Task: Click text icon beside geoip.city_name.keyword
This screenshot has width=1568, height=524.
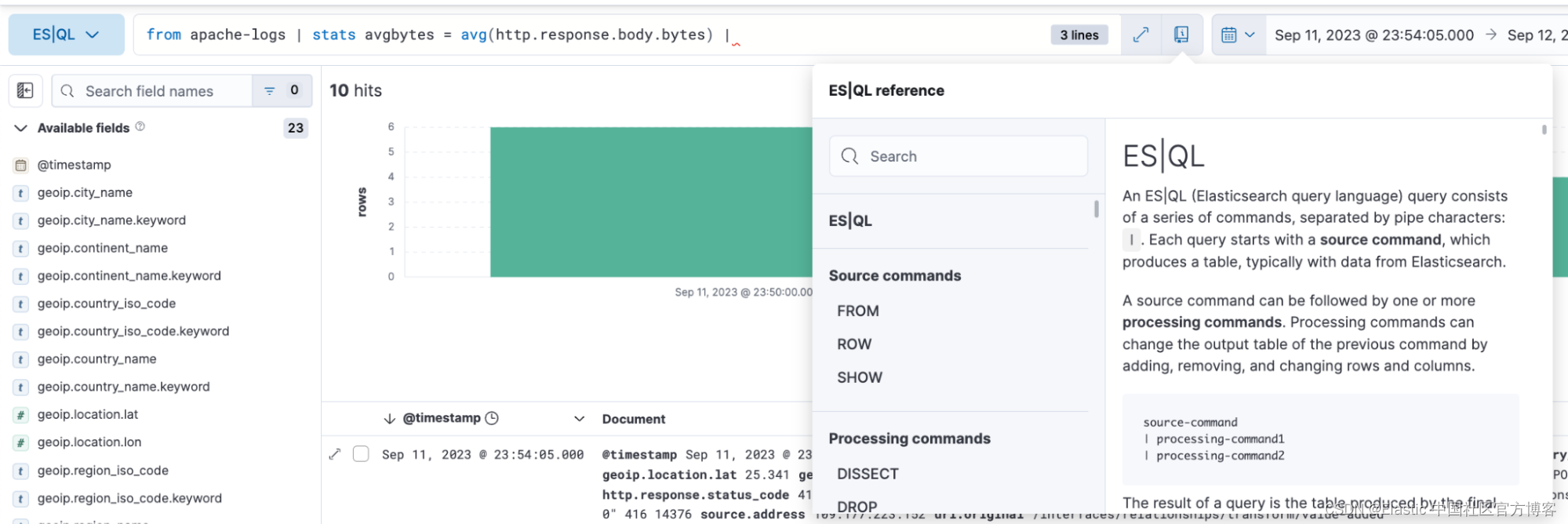Action: pyautogui.click(x=21, y=220)
